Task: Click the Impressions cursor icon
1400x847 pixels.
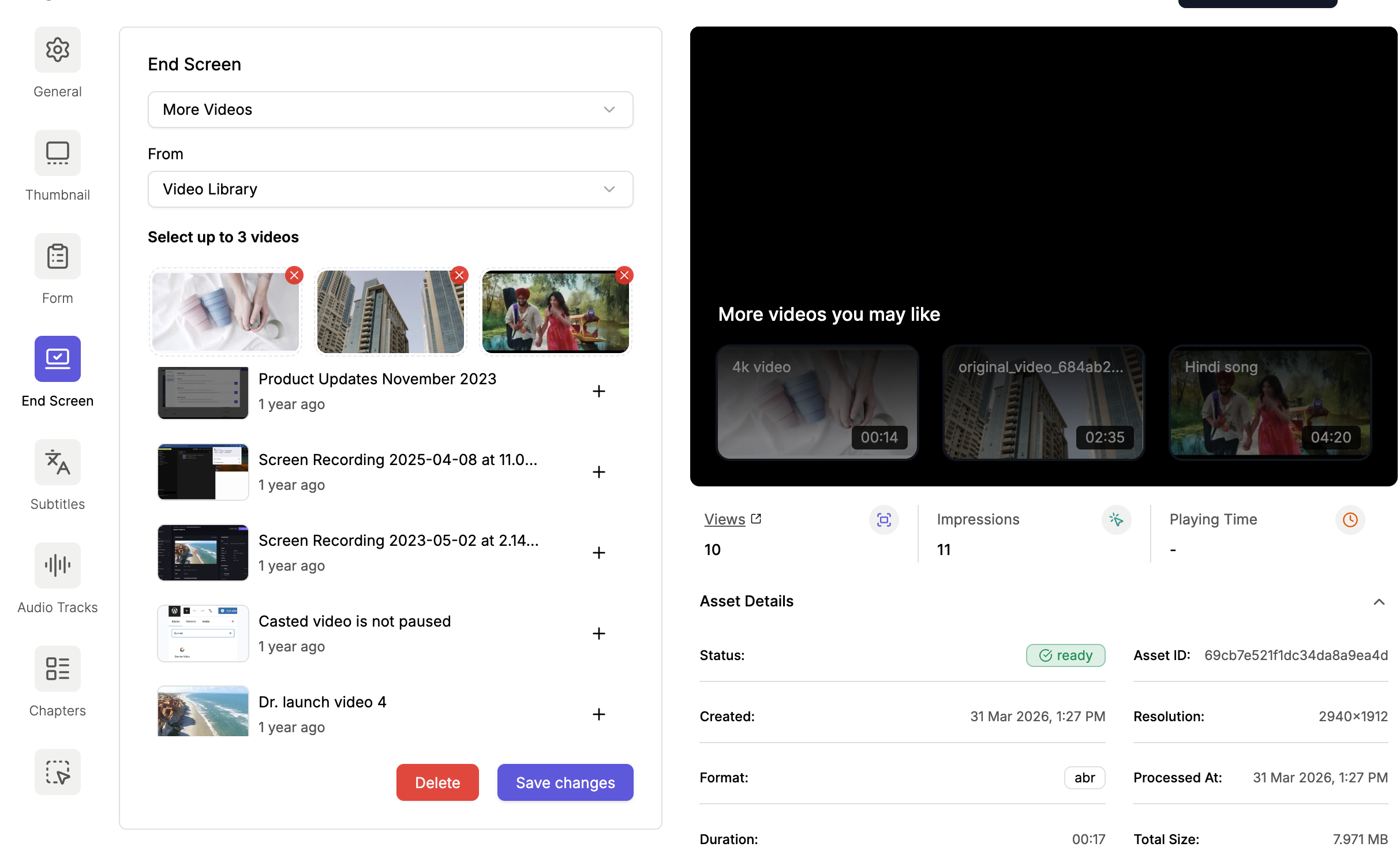Action: 1116,520
